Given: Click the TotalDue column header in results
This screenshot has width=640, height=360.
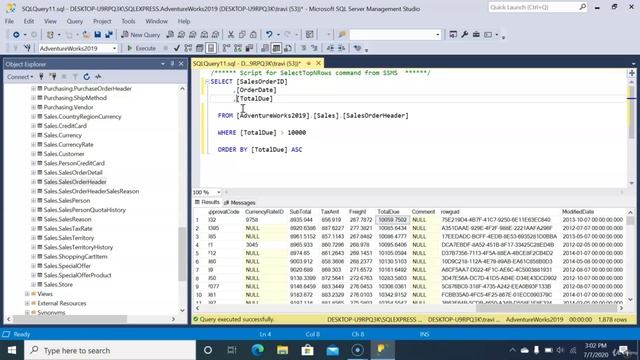Looking at the screenshot, I should [x=388, y=212].
